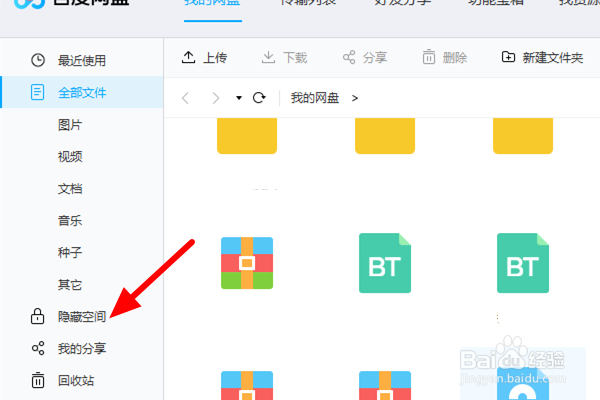Filter files by 音乐

(x=70, y=220)
